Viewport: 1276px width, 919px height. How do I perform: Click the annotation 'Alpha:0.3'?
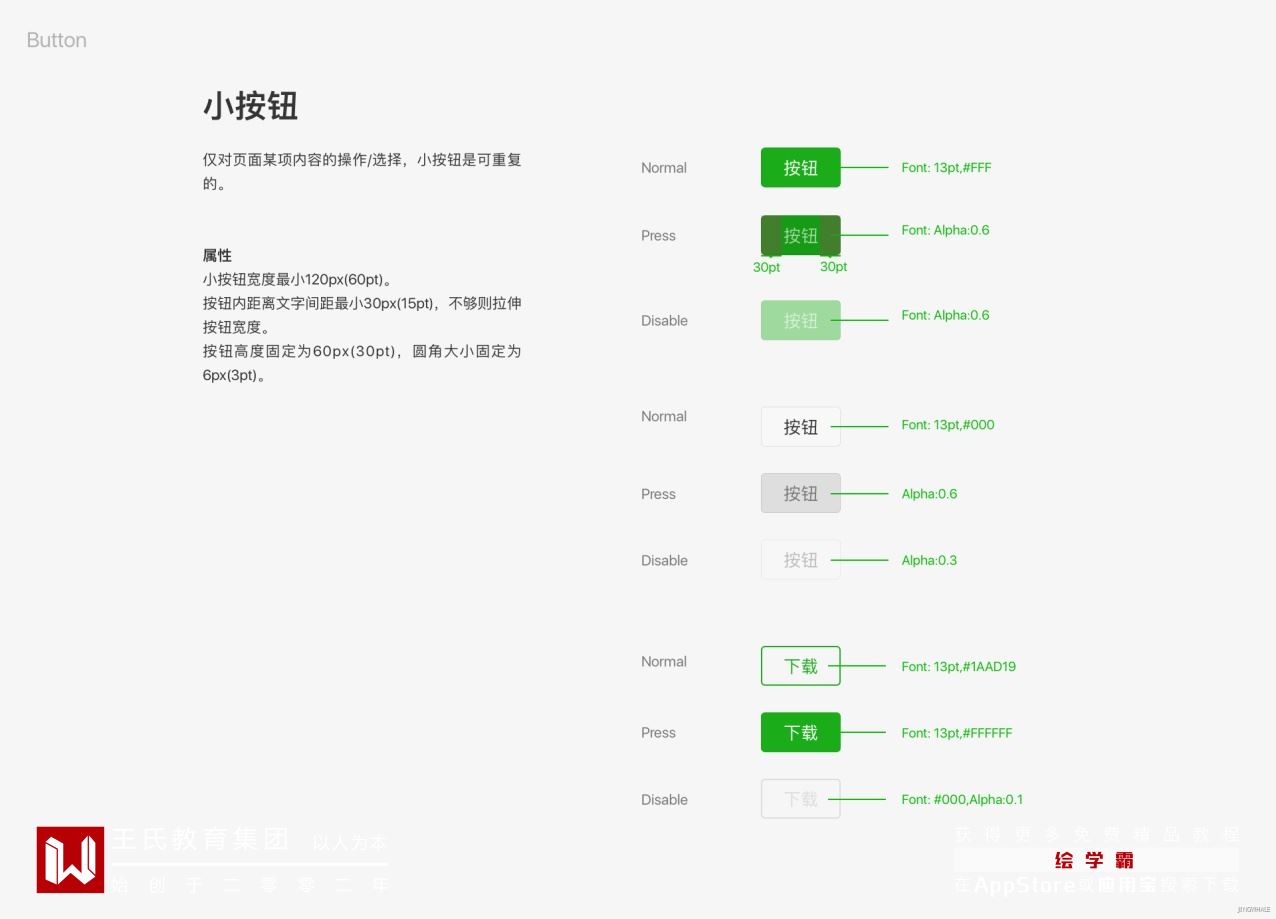(929, 560)
